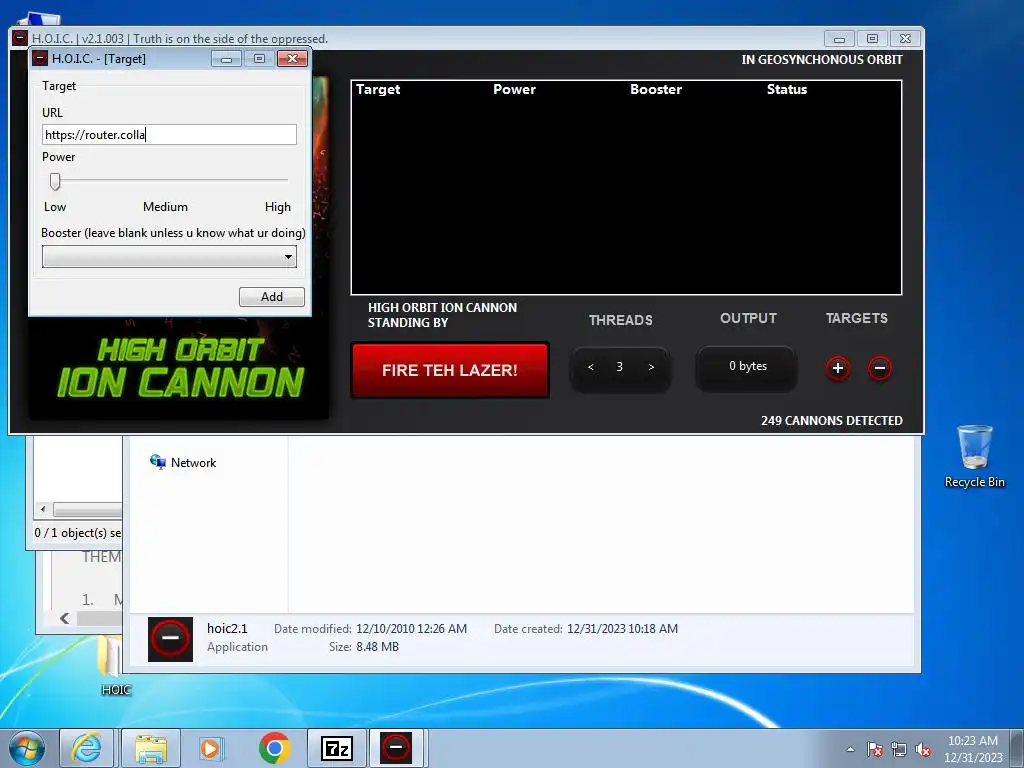This screenshot has height=768, width=1024.
Task: Click the hoic2.1 application icon in details pane
Action: click(170, 639)
